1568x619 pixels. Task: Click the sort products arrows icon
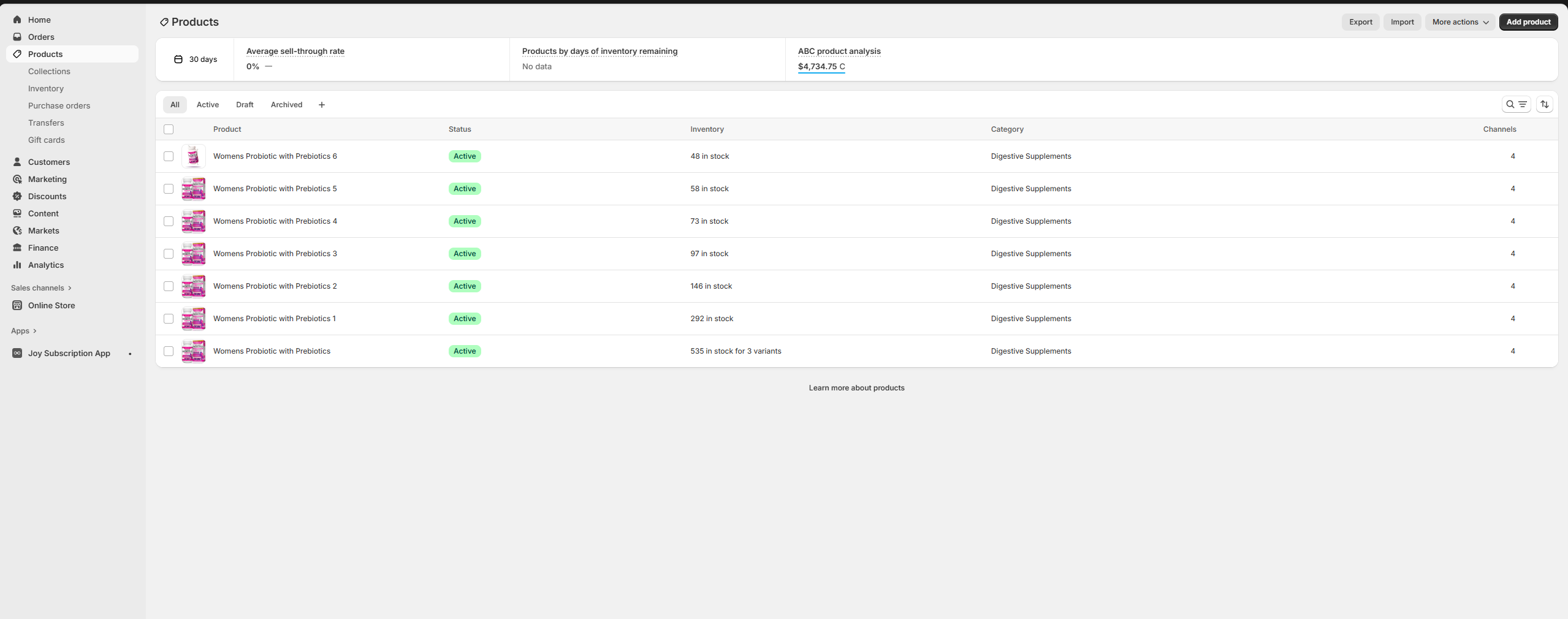[x=1545, y=104]
